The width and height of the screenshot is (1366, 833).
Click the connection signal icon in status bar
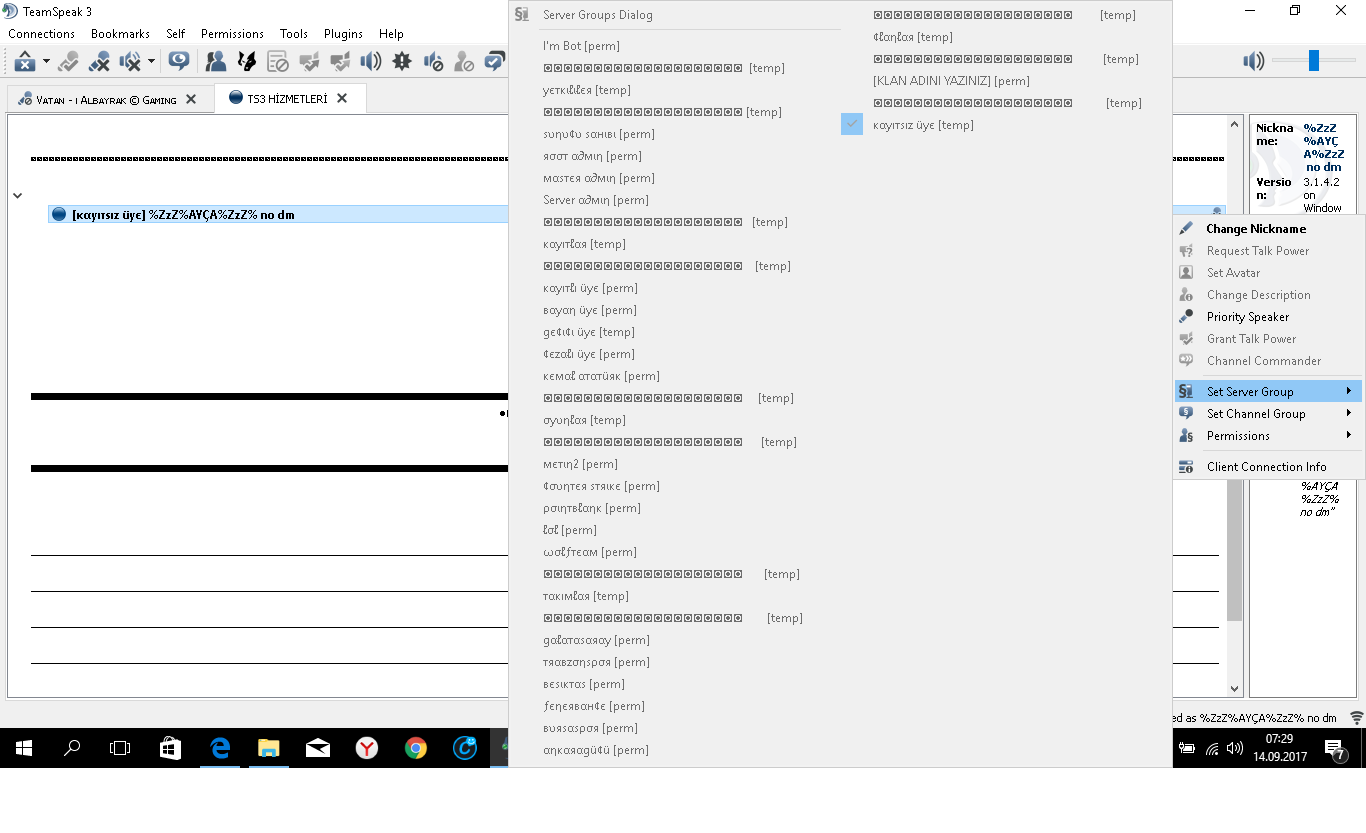point(1356,718)
